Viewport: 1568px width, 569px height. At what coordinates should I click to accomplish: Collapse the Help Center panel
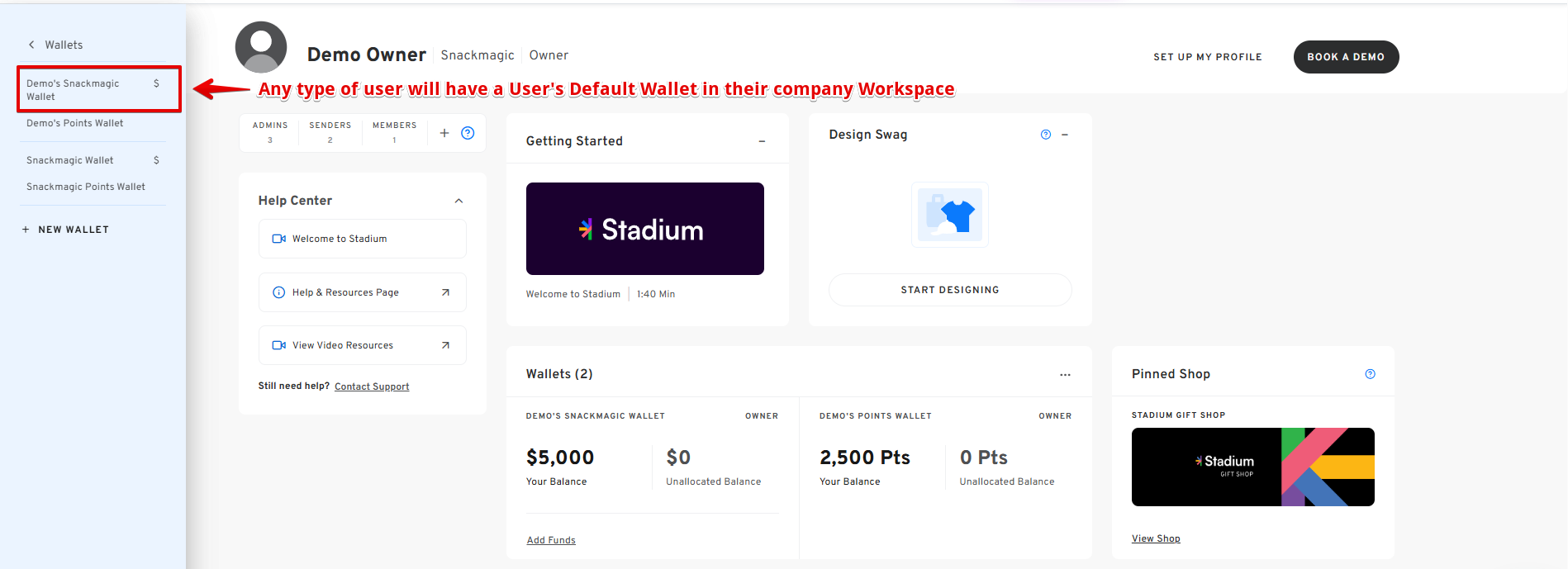[x=459, y=201]
